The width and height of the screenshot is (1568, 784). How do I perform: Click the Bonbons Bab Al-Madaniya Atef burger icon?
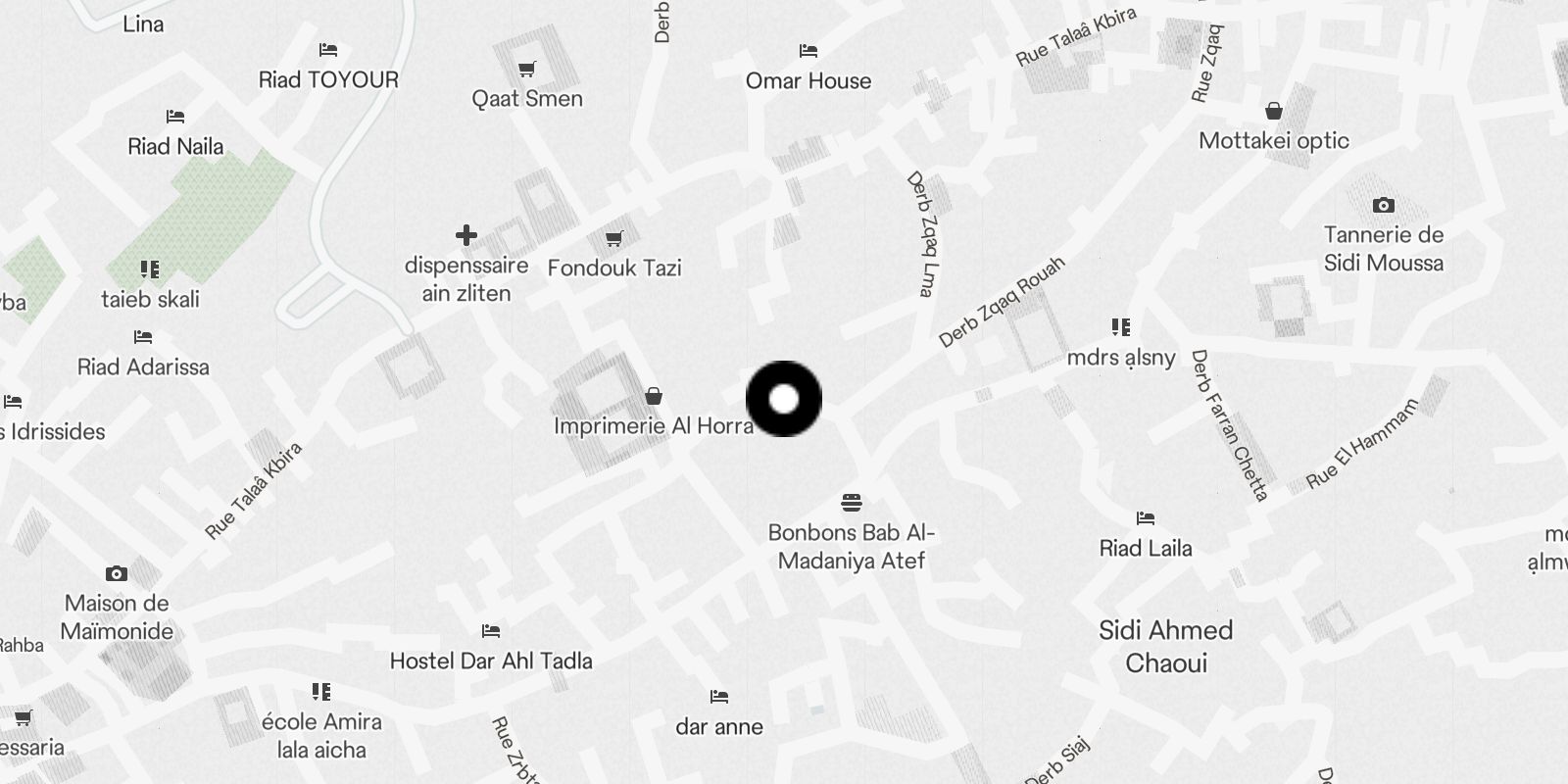[852, 503]
